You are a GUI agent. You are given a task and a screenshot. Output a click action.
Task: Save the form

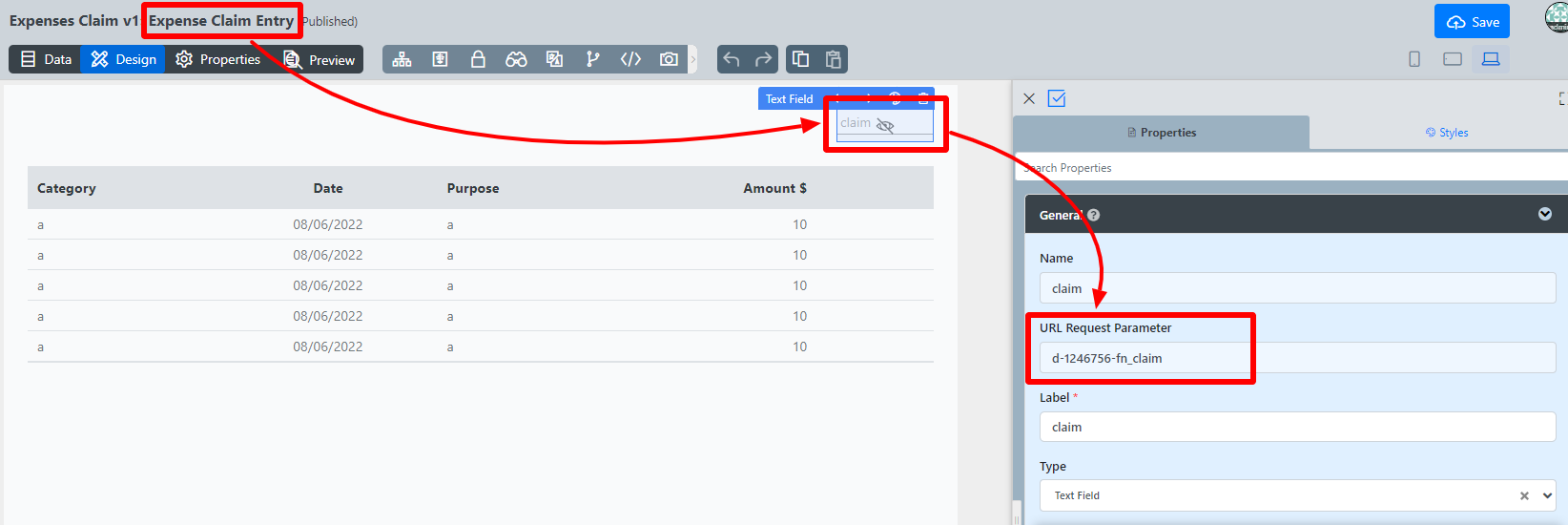(1472, 21)
